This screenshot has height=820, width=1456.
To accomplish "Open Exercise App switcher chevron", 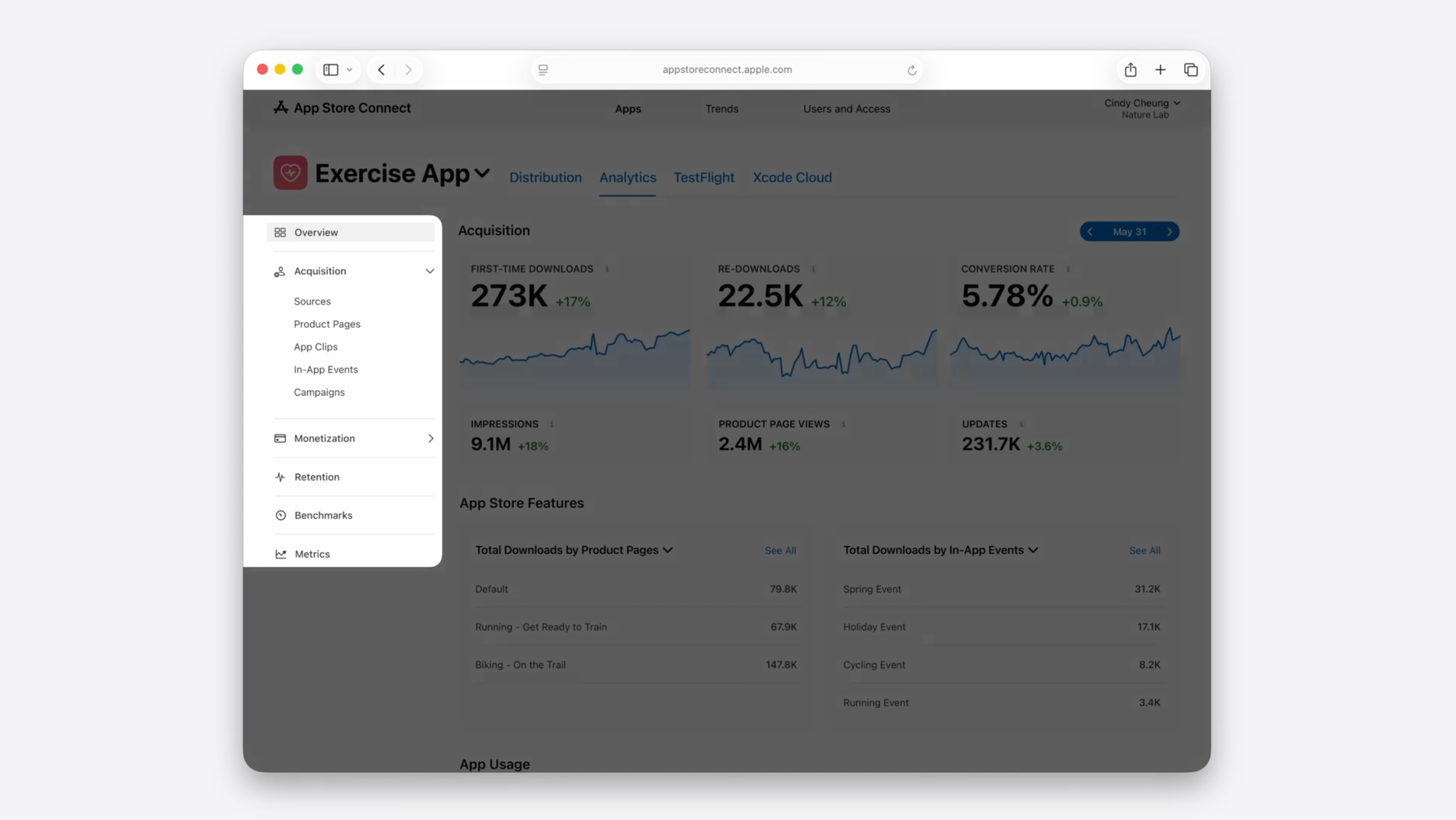I will [482, 173].
